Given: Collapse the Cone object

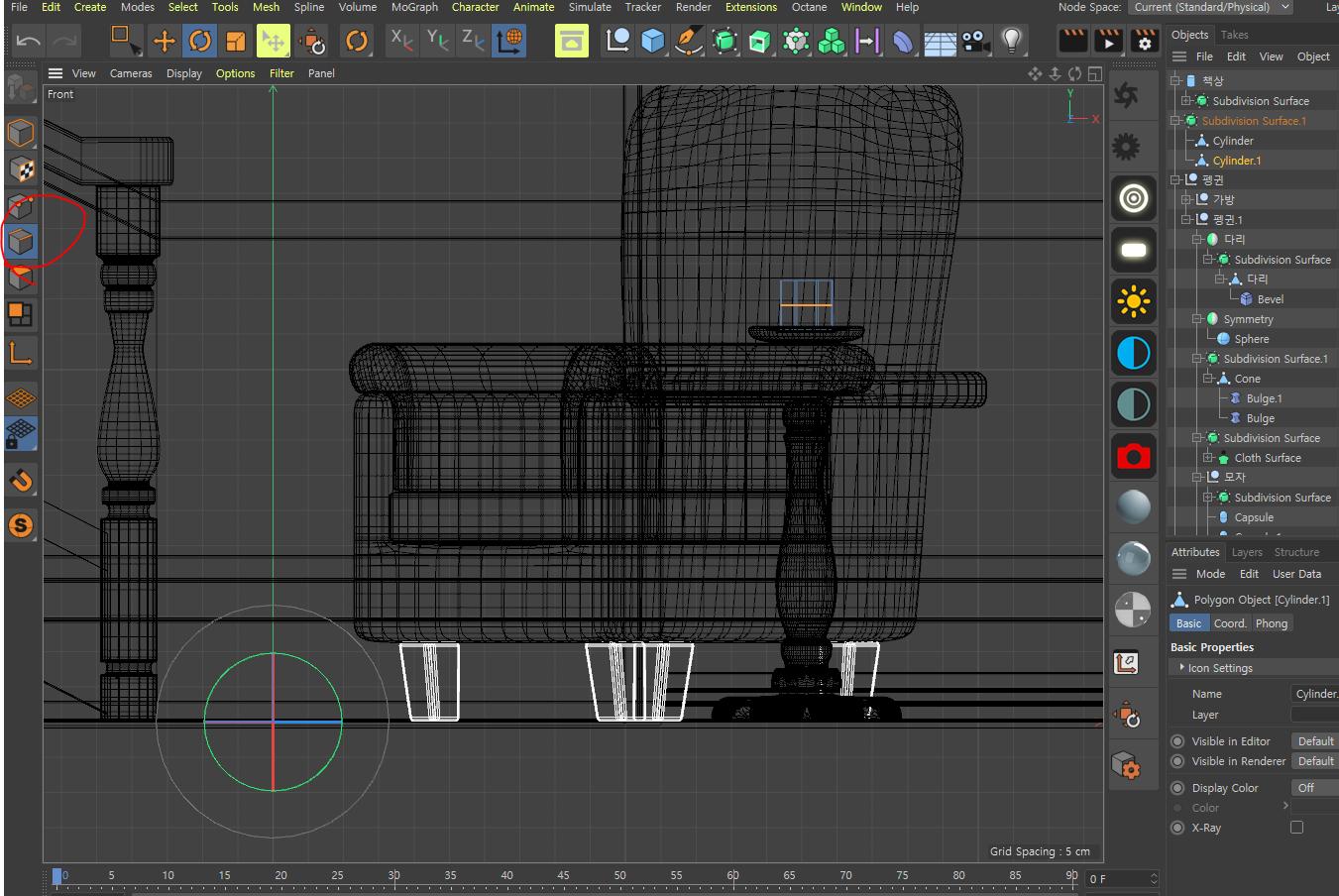Looking at the screenshot, I should pos(1208,379).
